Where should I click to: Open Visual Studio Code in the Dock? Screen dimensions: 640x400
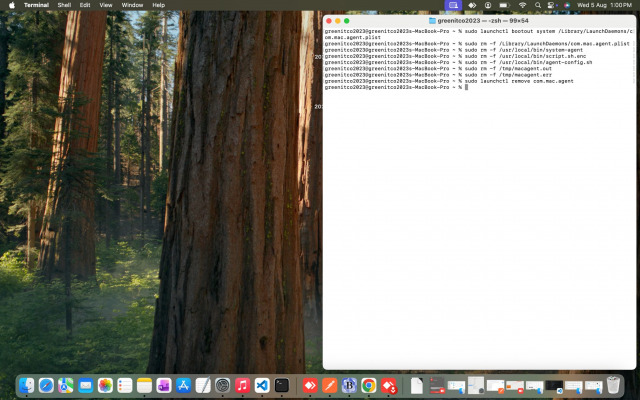[x=262, y=385]
